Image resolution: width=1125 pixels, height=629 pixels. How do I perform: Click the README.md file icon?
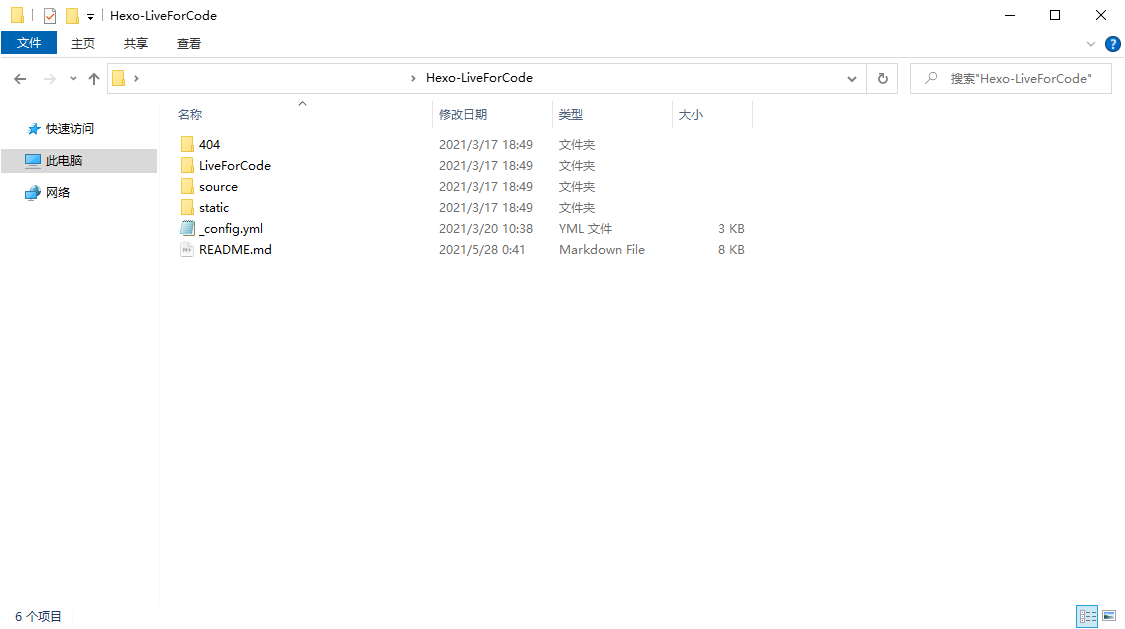coord(187,250)
